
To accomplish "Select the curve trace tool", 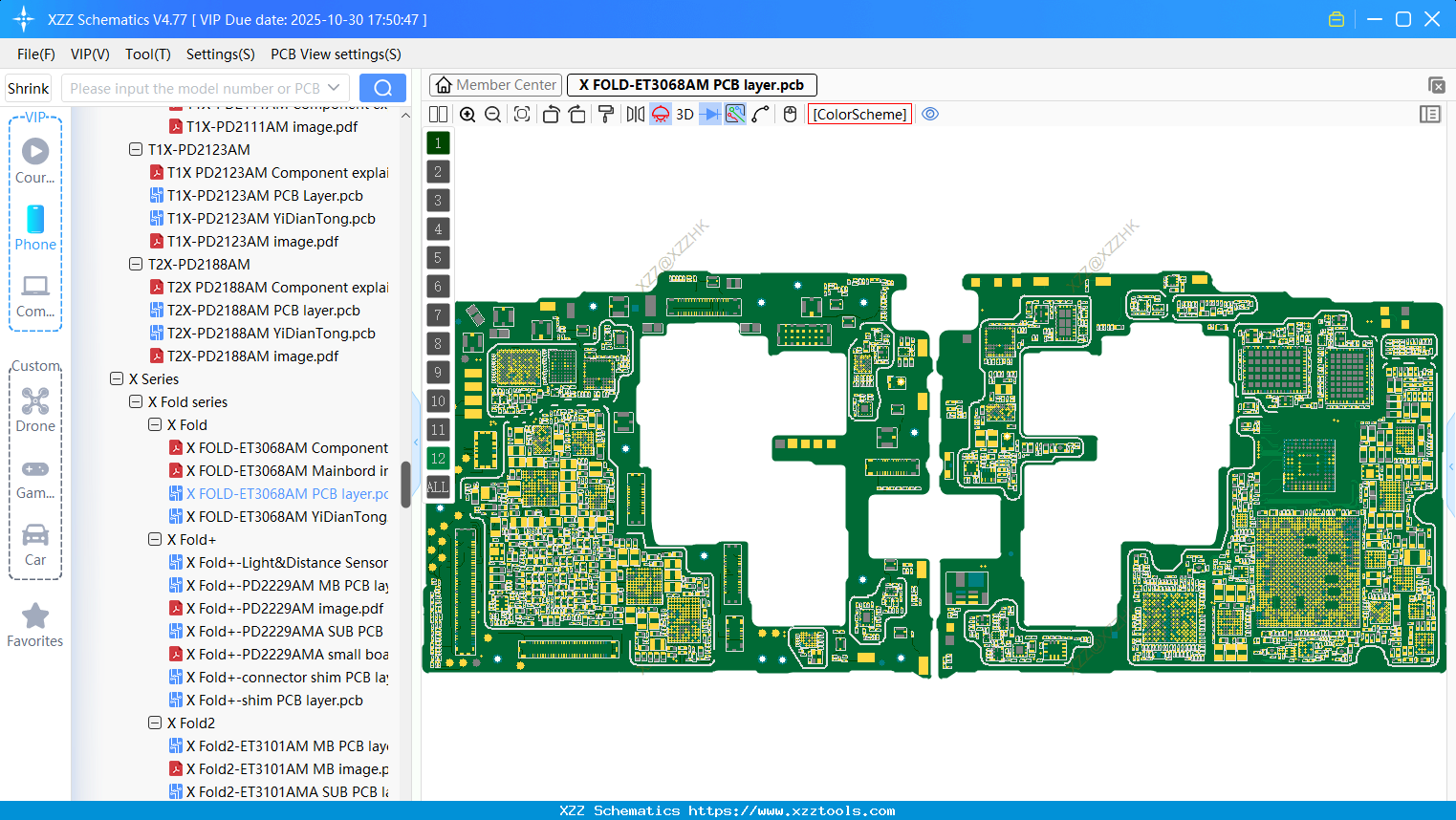I will pos(759,114).
